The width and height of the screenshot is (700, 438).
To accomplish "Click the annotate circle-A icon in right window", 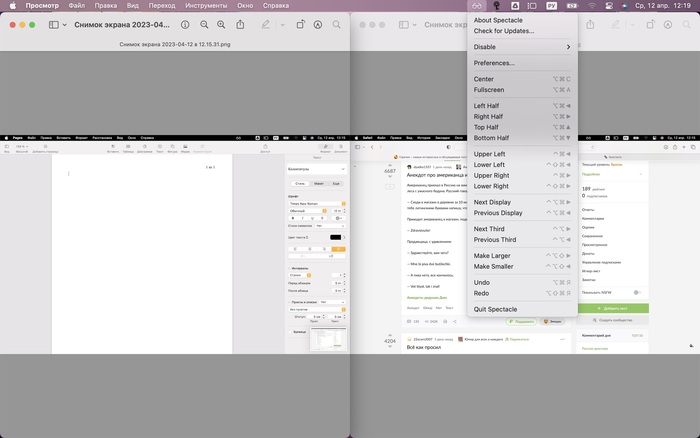I will (x=668, y=25).
